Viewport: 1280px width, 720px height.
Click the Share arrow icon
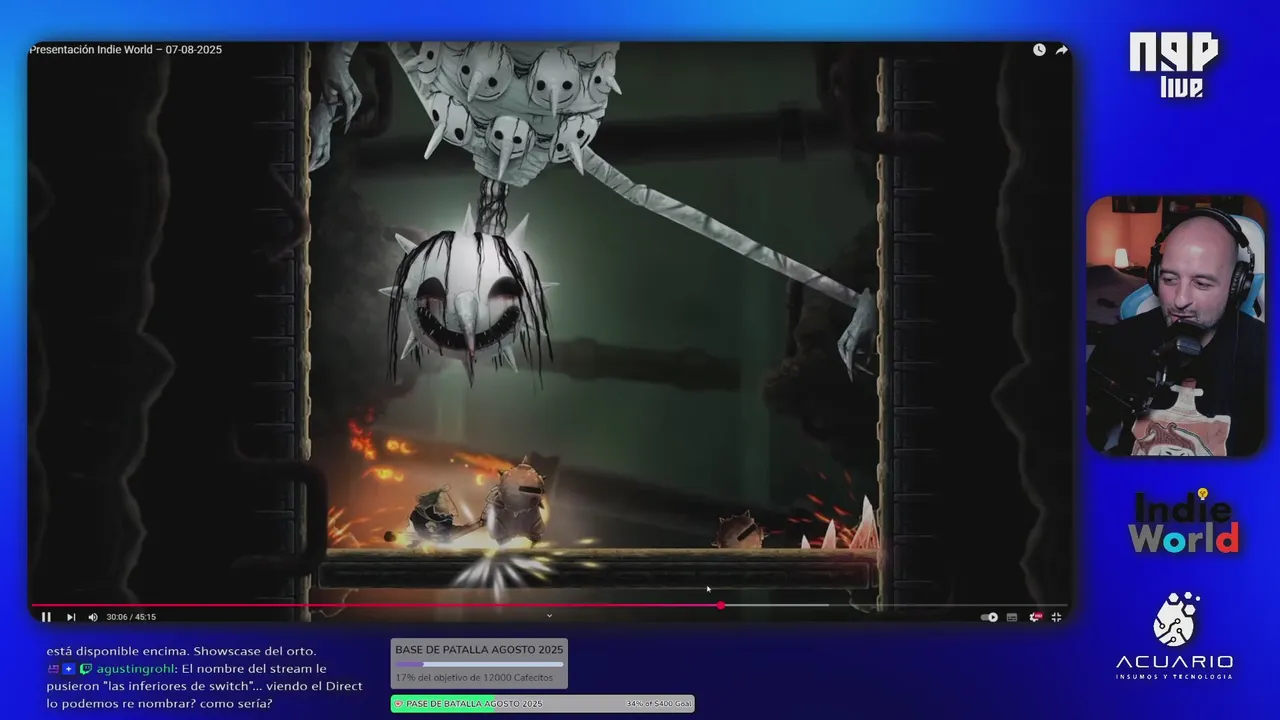pyautogui.click(x=1062, y=50)
